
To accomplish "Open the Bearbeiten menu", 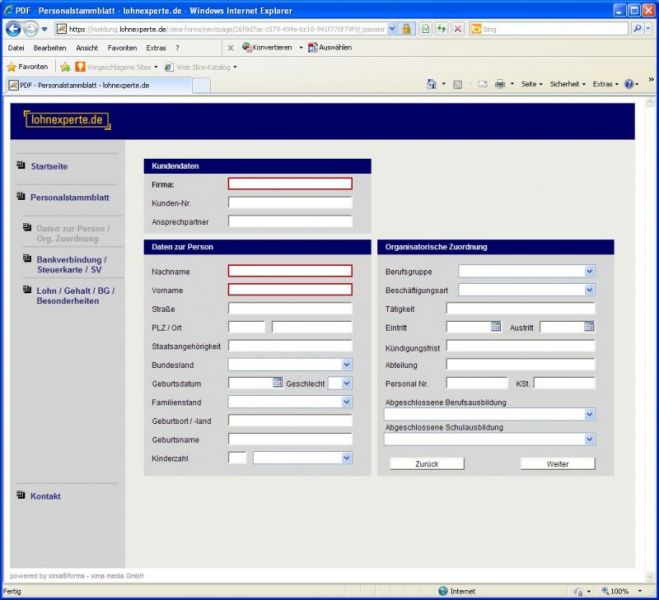I will coord(49,47).
